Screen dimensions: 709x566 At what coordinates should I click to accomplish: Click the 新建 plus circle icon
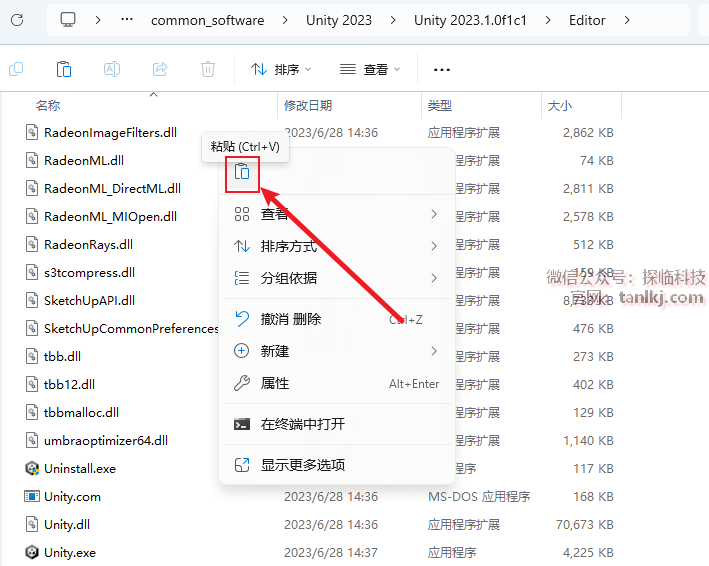point(241,351)
